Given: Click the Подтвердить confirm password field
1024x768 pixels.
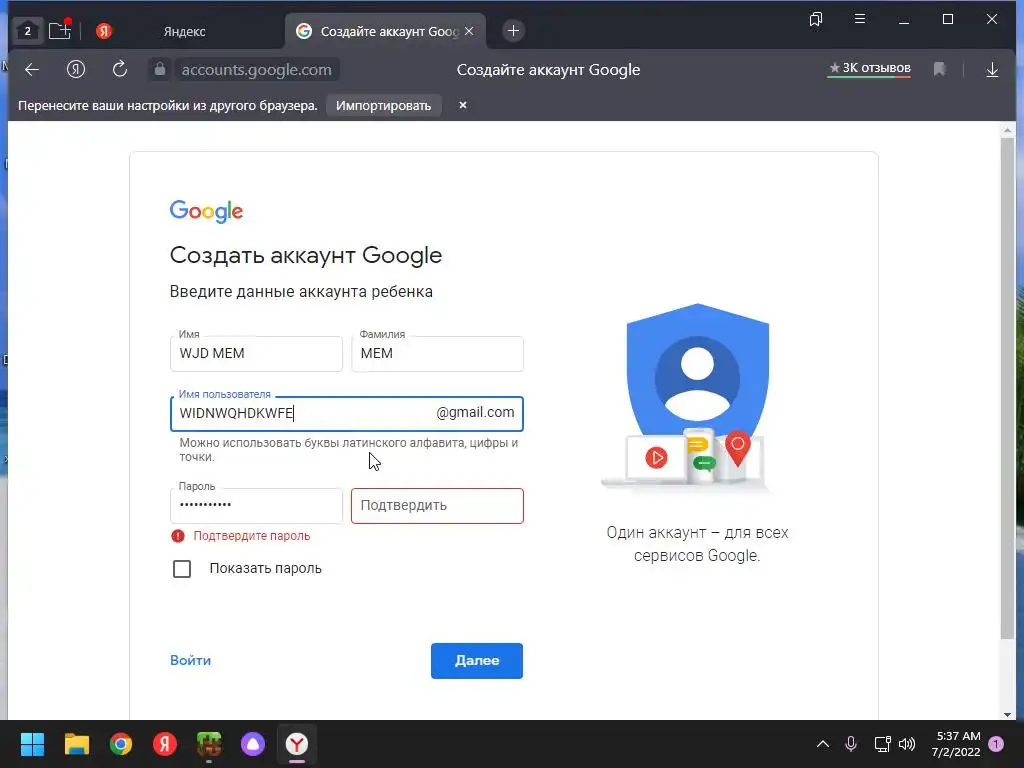Looking at the screenshot, I should [x=438, y=505].
